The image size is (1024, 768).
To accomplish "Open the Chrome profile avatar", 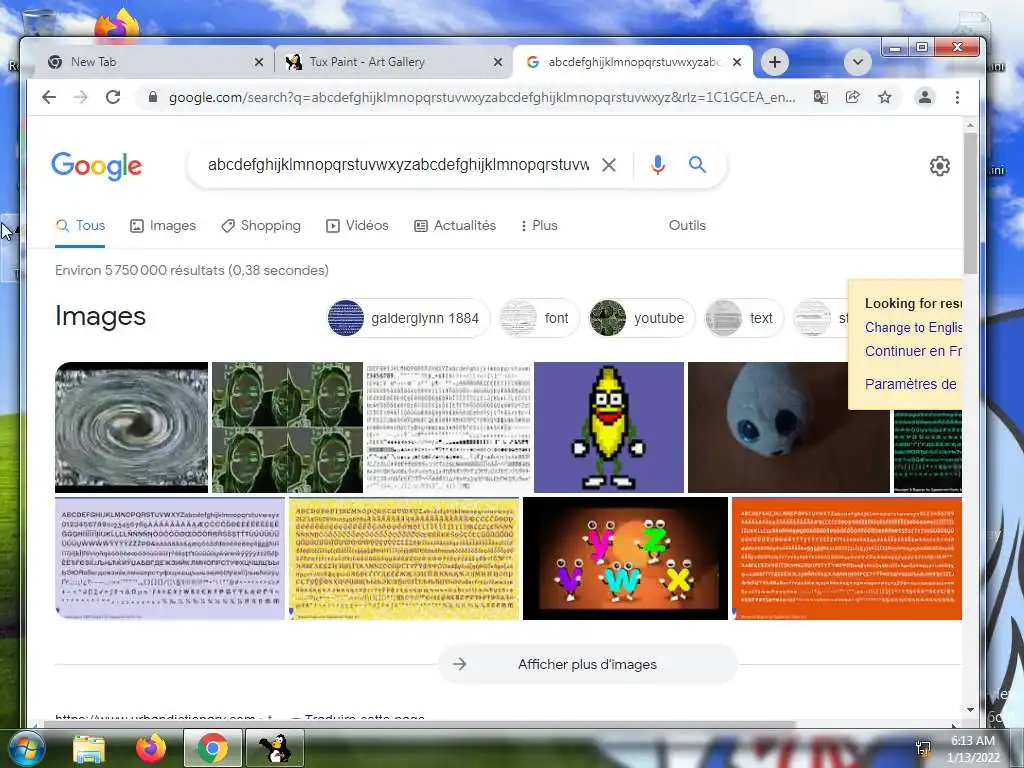I will click(x=925, y=97).
